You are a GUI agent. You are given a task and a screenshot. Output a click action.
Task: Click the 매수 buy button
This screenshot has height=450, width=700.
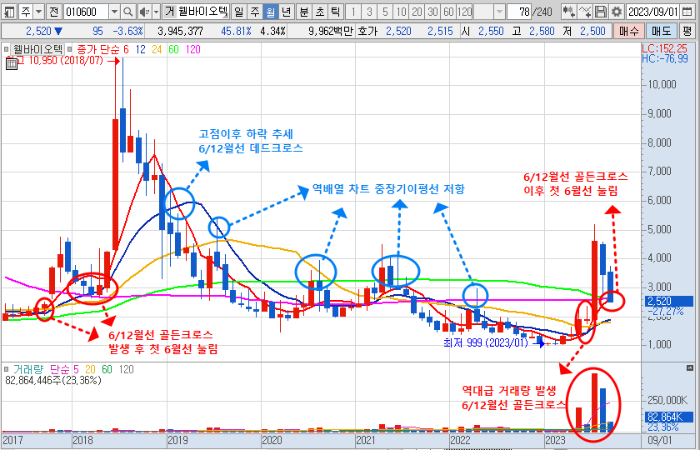tap(629, 31)
